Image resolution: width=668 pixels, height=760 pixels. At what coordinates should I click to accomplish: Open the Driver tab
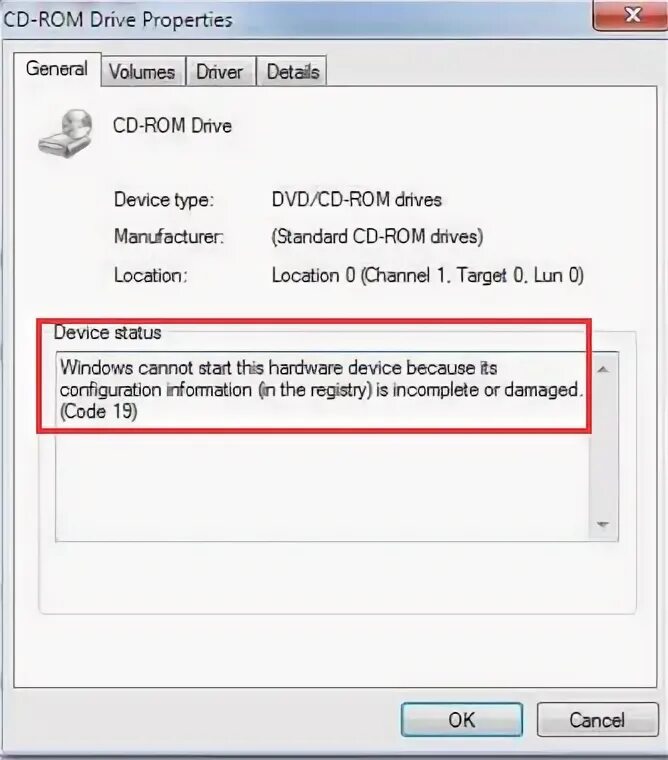coord(220,72)
